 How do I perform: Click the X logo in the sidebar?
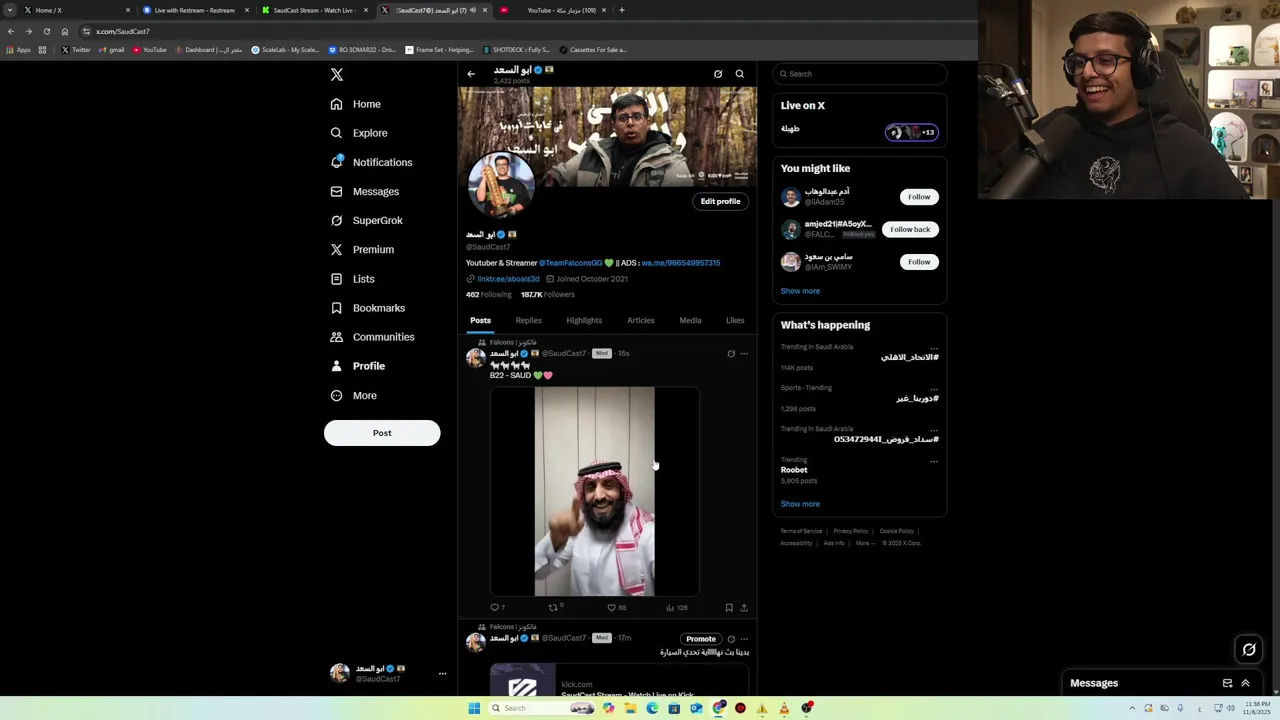pyautogui.click(x=337, y=75)
